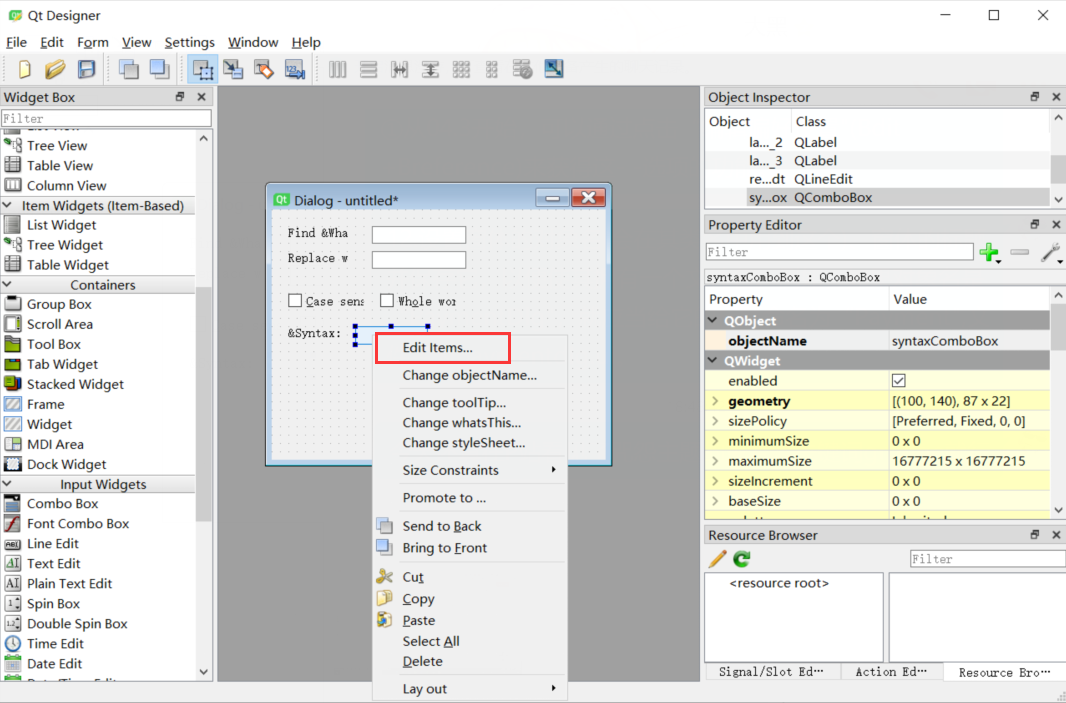Collapse the Containers category in Widget Box
The image size is (1066, 703).
7,285
